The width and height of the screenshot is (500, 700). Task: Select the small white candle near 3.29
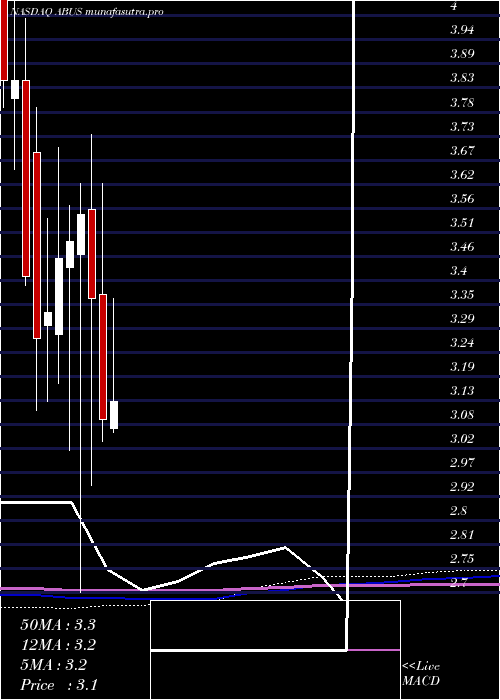[x=48, y=319]
